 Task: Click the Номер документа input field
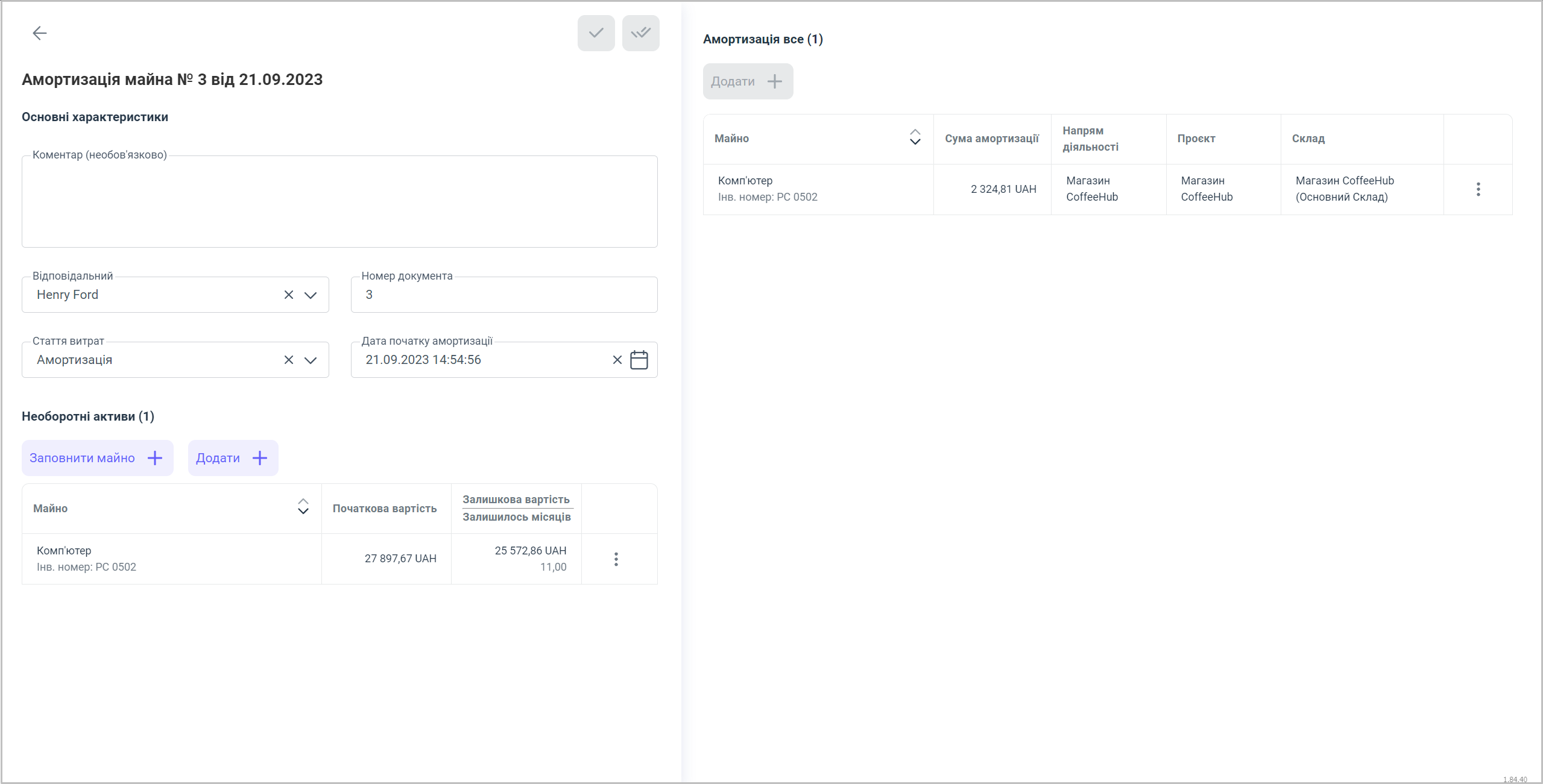pos(503,295)
